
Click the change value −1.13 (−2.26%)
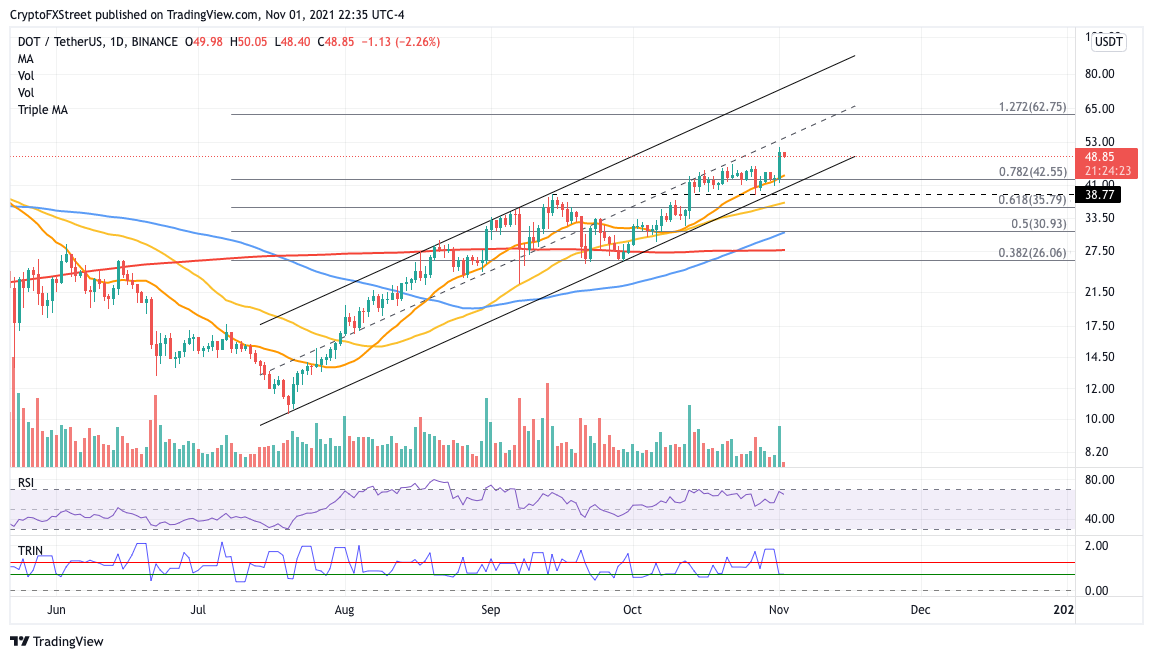pyautogui.click(x=401, y=42)
